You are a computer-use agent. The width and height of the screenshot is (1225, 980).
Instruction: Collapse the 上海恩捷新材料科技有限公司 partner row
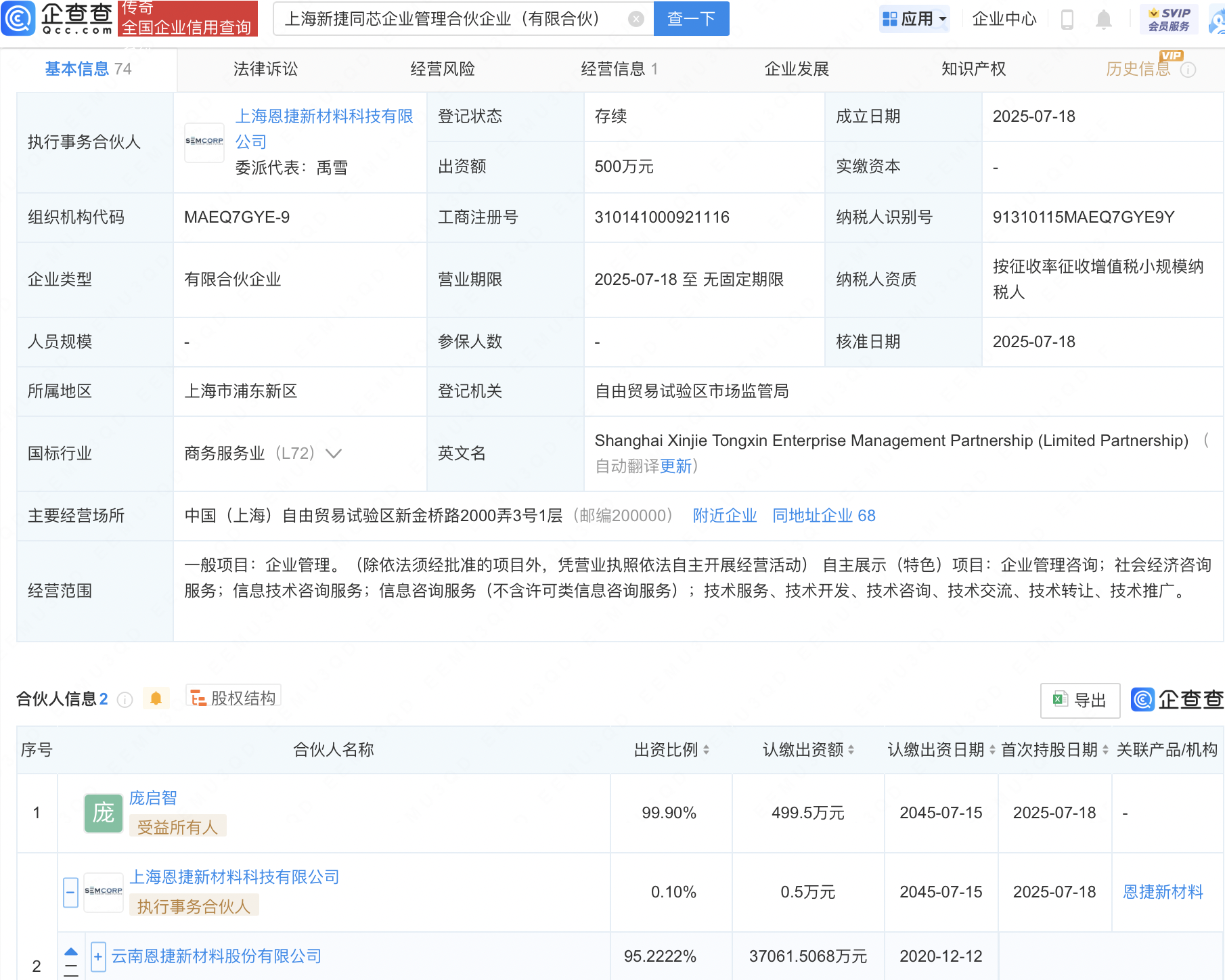(x=70, y=892)
